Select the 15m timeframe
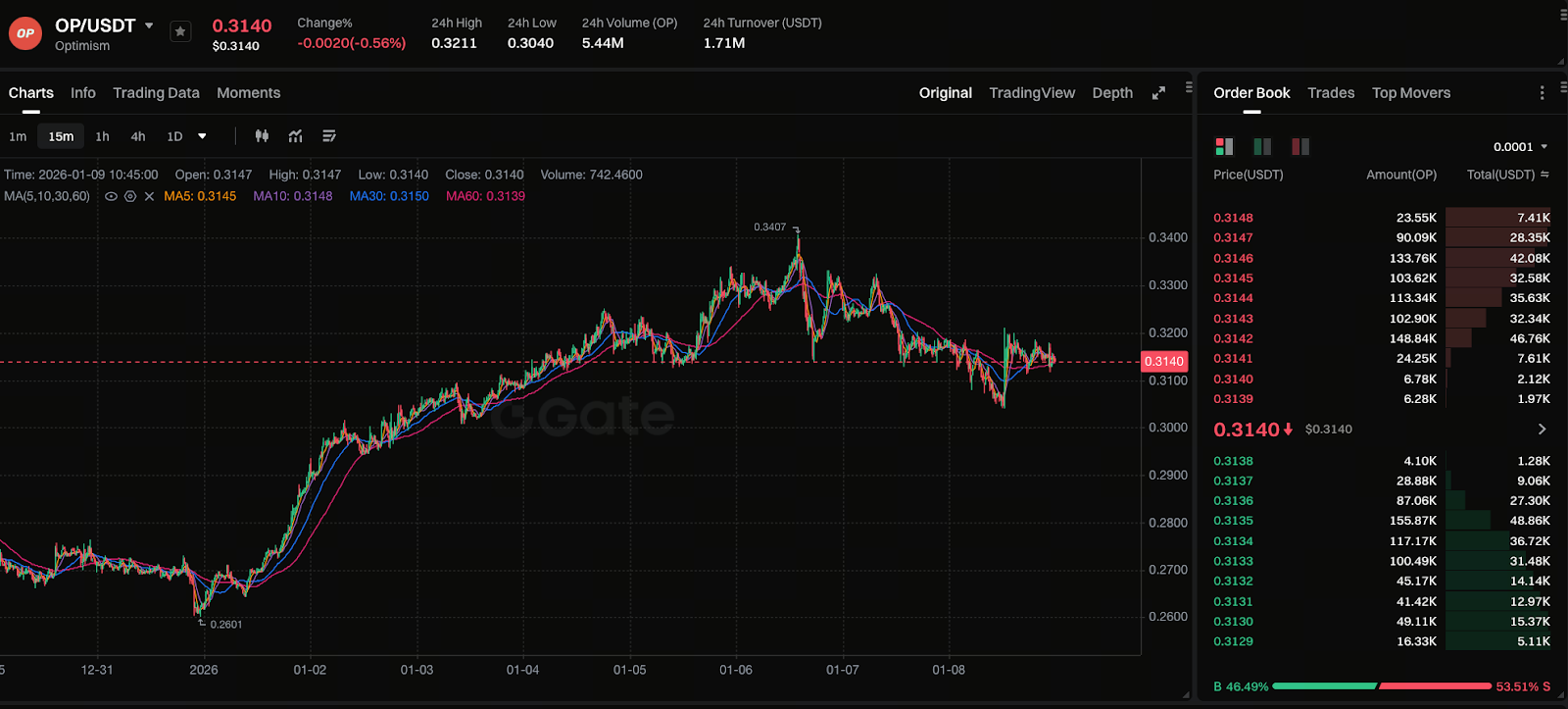This screenshot has height=709, width=1568. (x=61, y=136)
